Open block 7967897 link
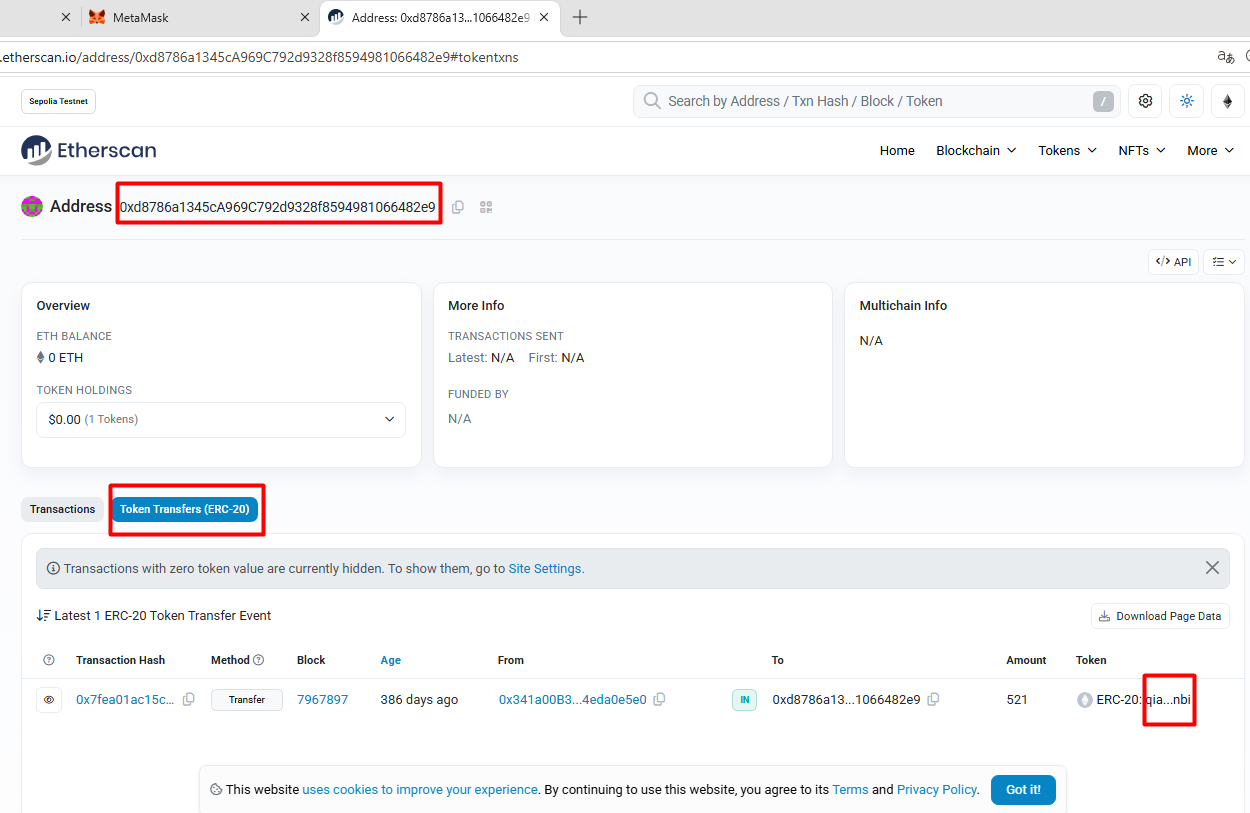 click(x=322, y=700)
